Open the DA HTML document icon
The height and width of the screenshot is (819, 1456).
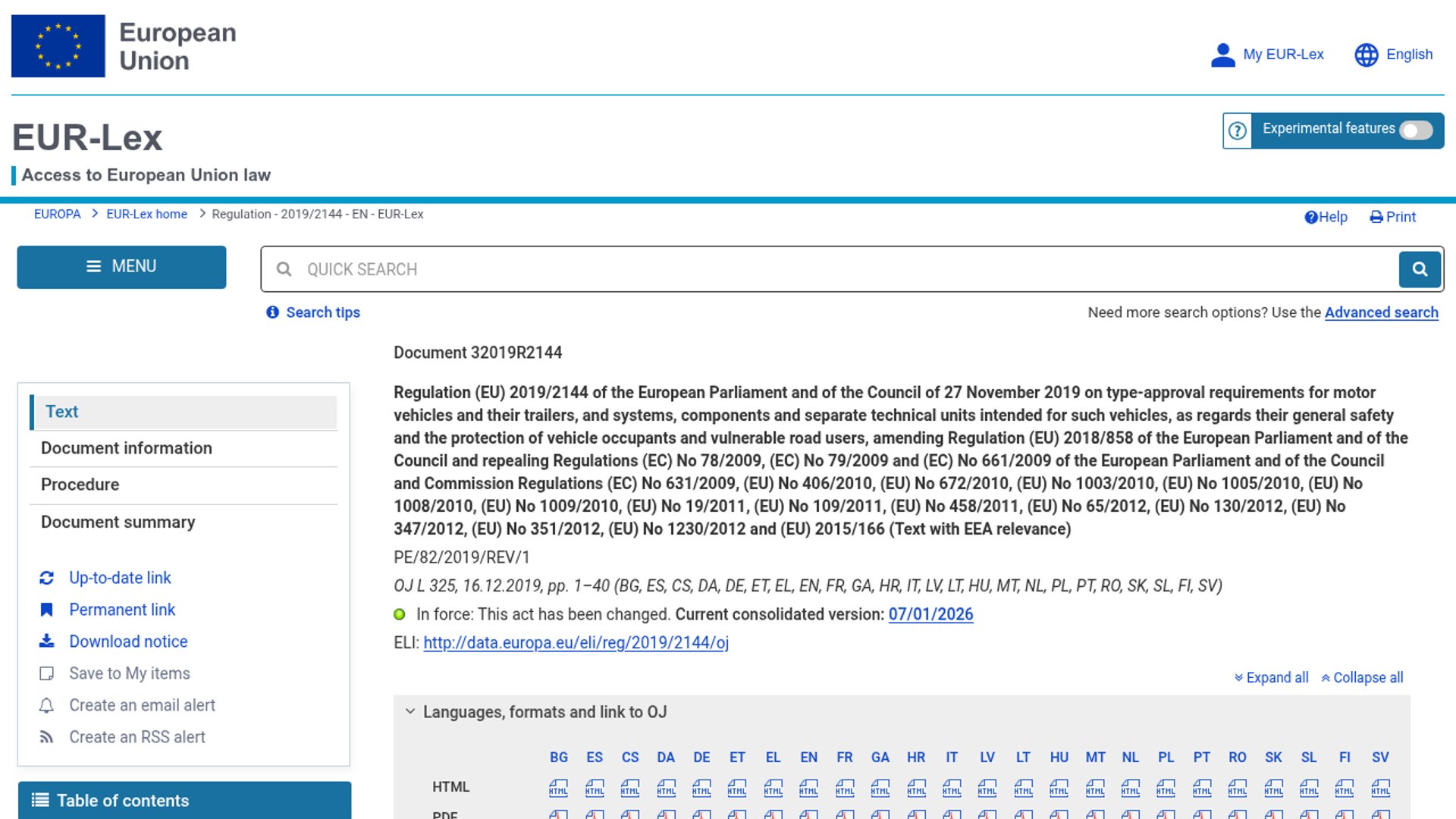tap(666, 788)
